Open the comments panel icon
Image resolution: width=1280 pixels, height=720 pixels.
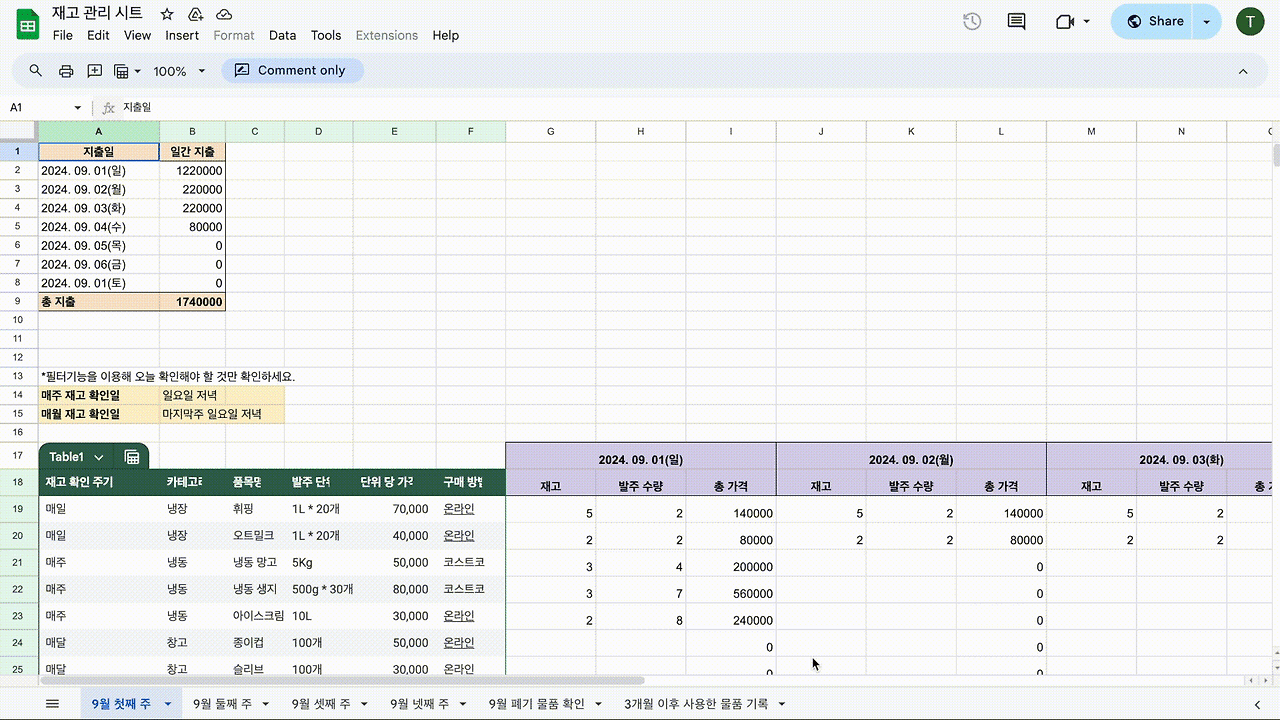point(1016,22)
